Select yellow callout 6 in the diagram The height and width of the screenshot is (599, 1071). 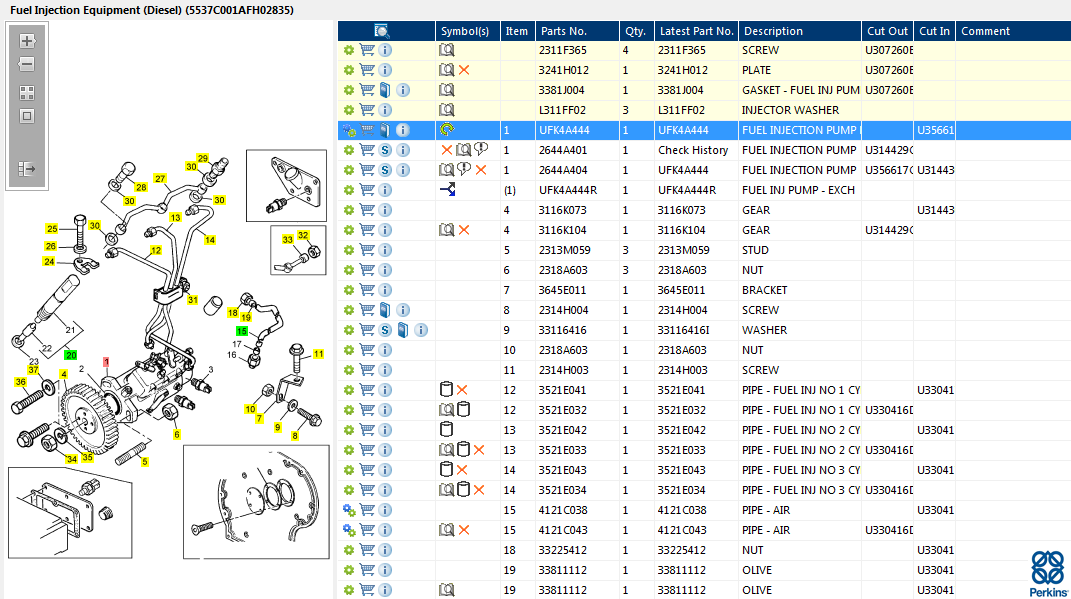coord(177,434)
